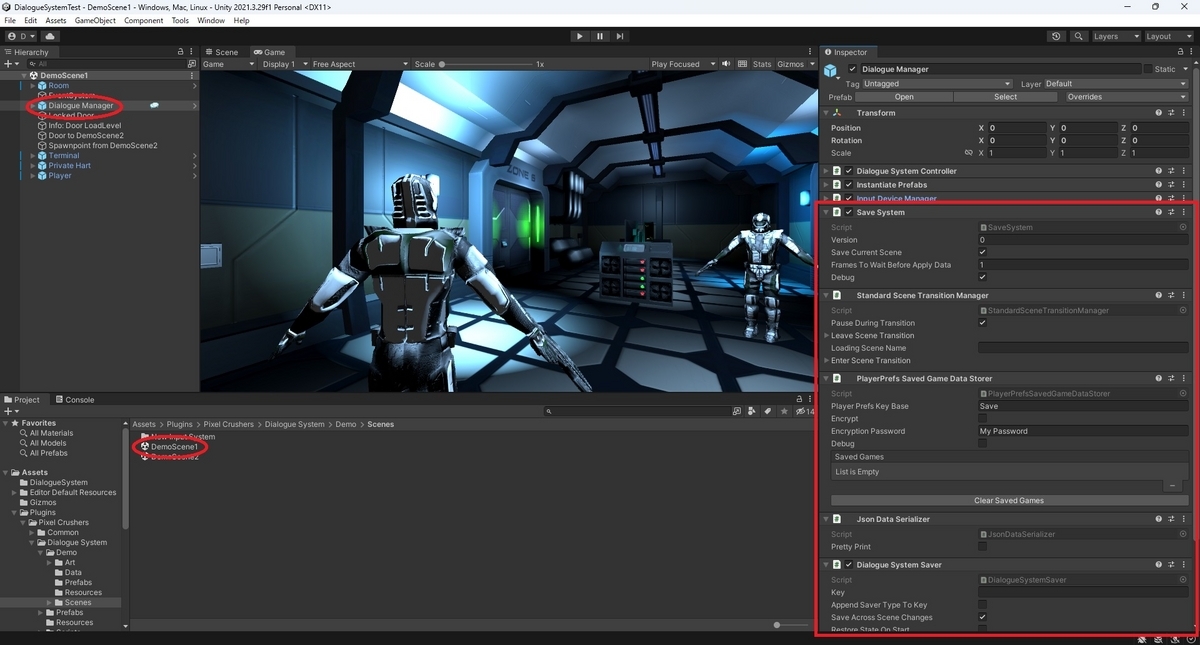This screenshot has width=1200, height=645.
Task: Toggle the Stats button in Game view
Action: [762, 64]
